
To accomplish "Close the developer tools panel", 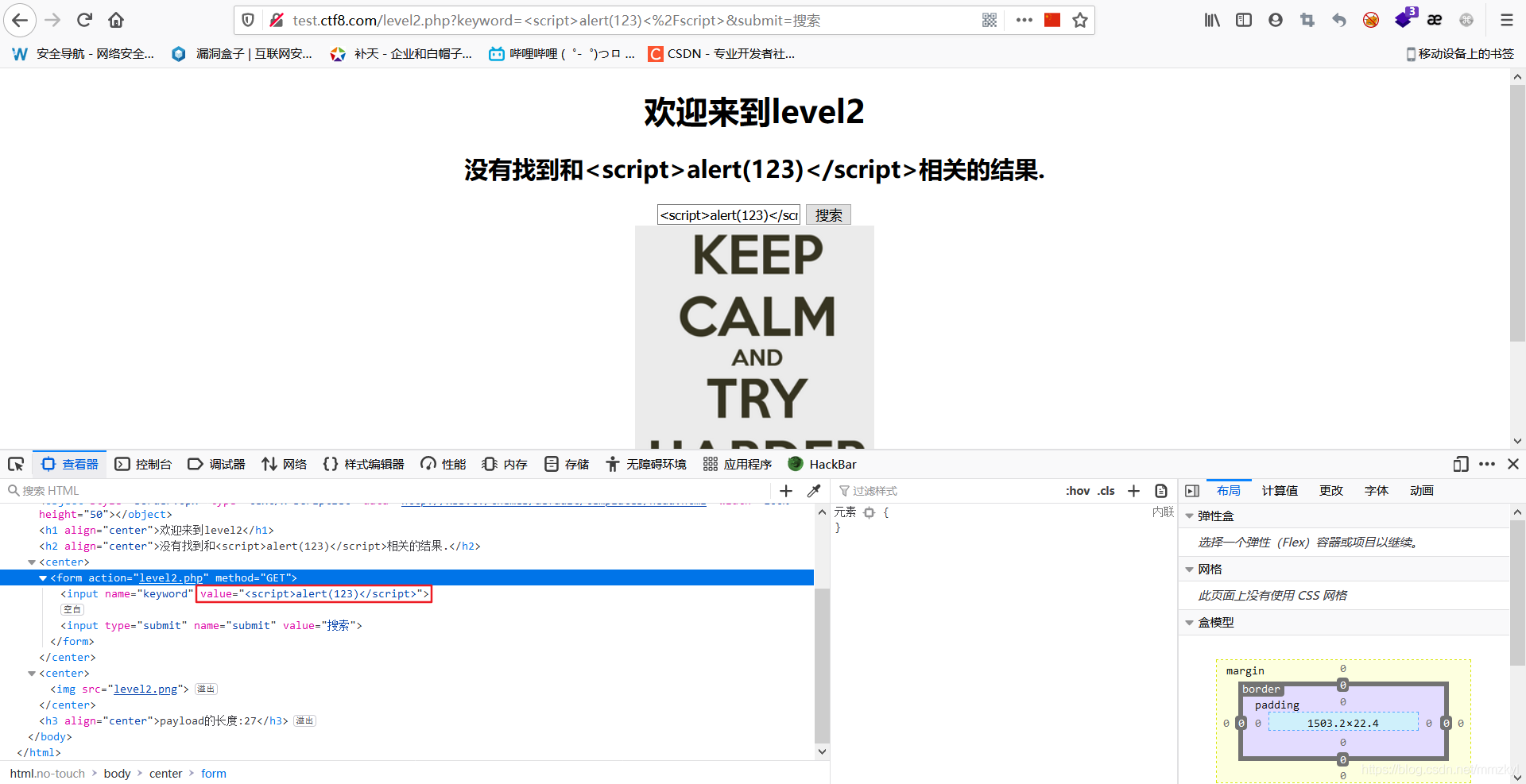I will [1513, 464].
